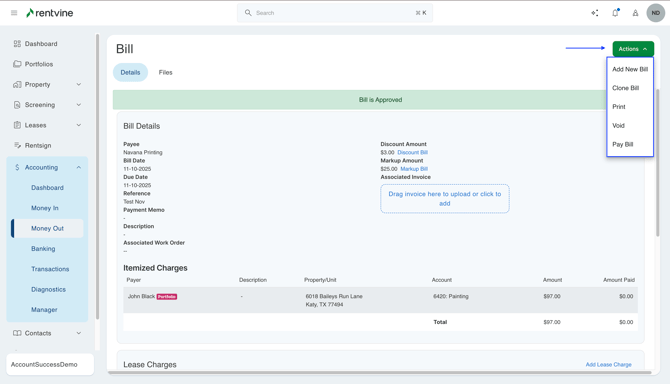The image size is (670, 384).
Task: Click the horizontal scrollbar at bottom
Action: tap(379, 372)
